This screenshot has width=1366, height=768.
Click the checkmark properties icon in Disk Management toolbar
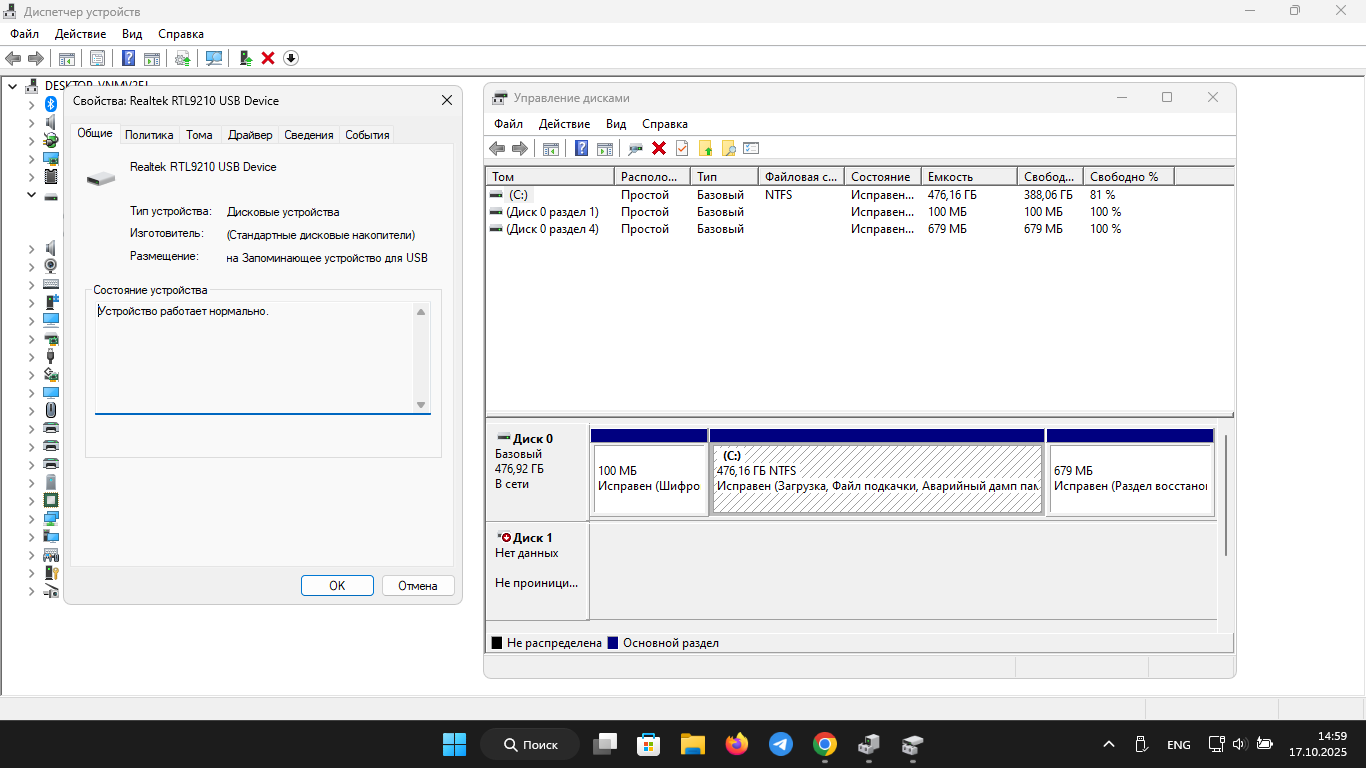682,148
